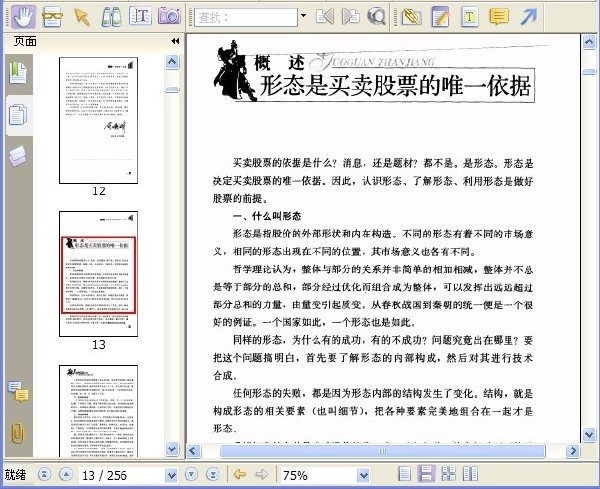600x489 pixels.
Task: Click the heading 一、什么叫形态
Action: pos(267,216)
